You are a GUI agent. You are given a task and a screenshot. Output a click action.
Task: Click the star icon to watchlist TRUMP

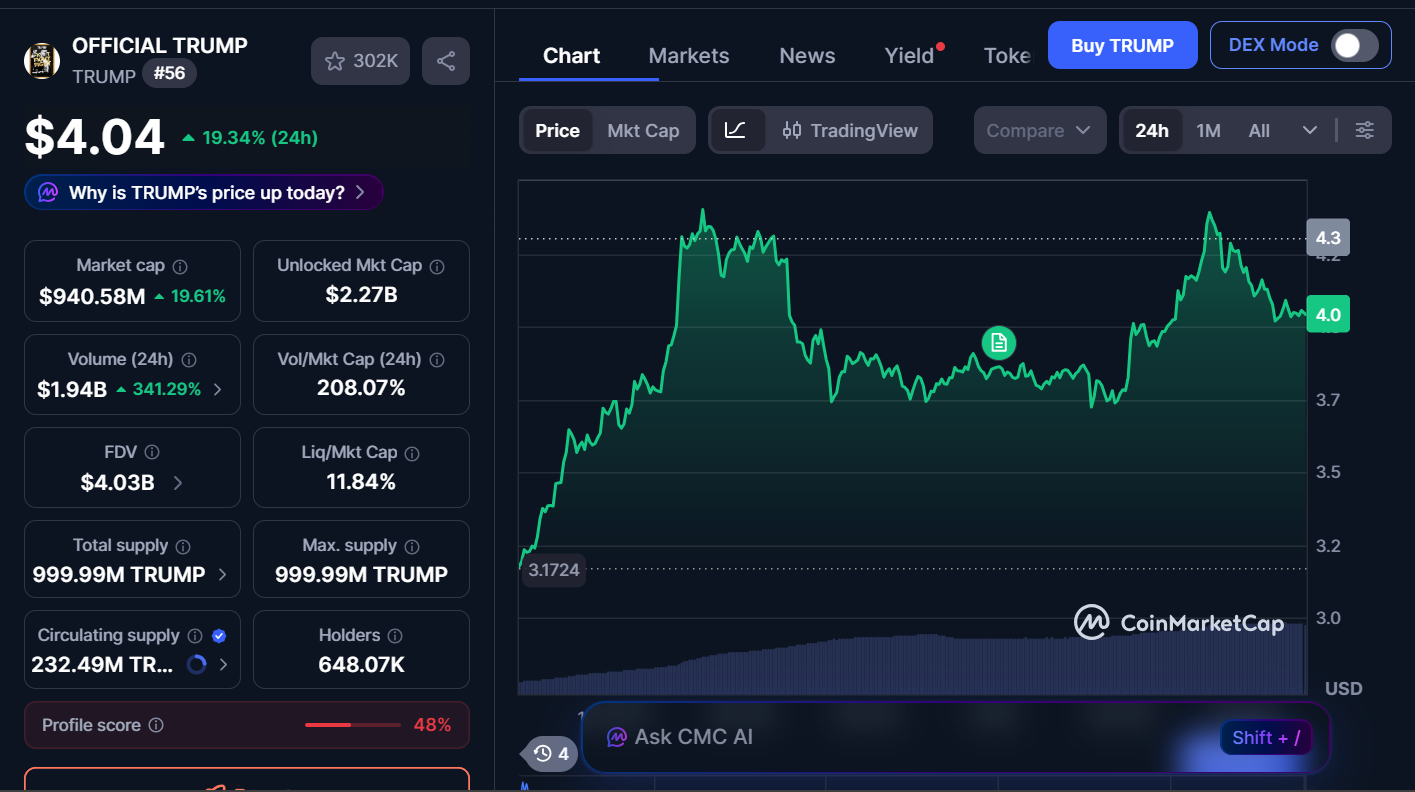(335, 61)
